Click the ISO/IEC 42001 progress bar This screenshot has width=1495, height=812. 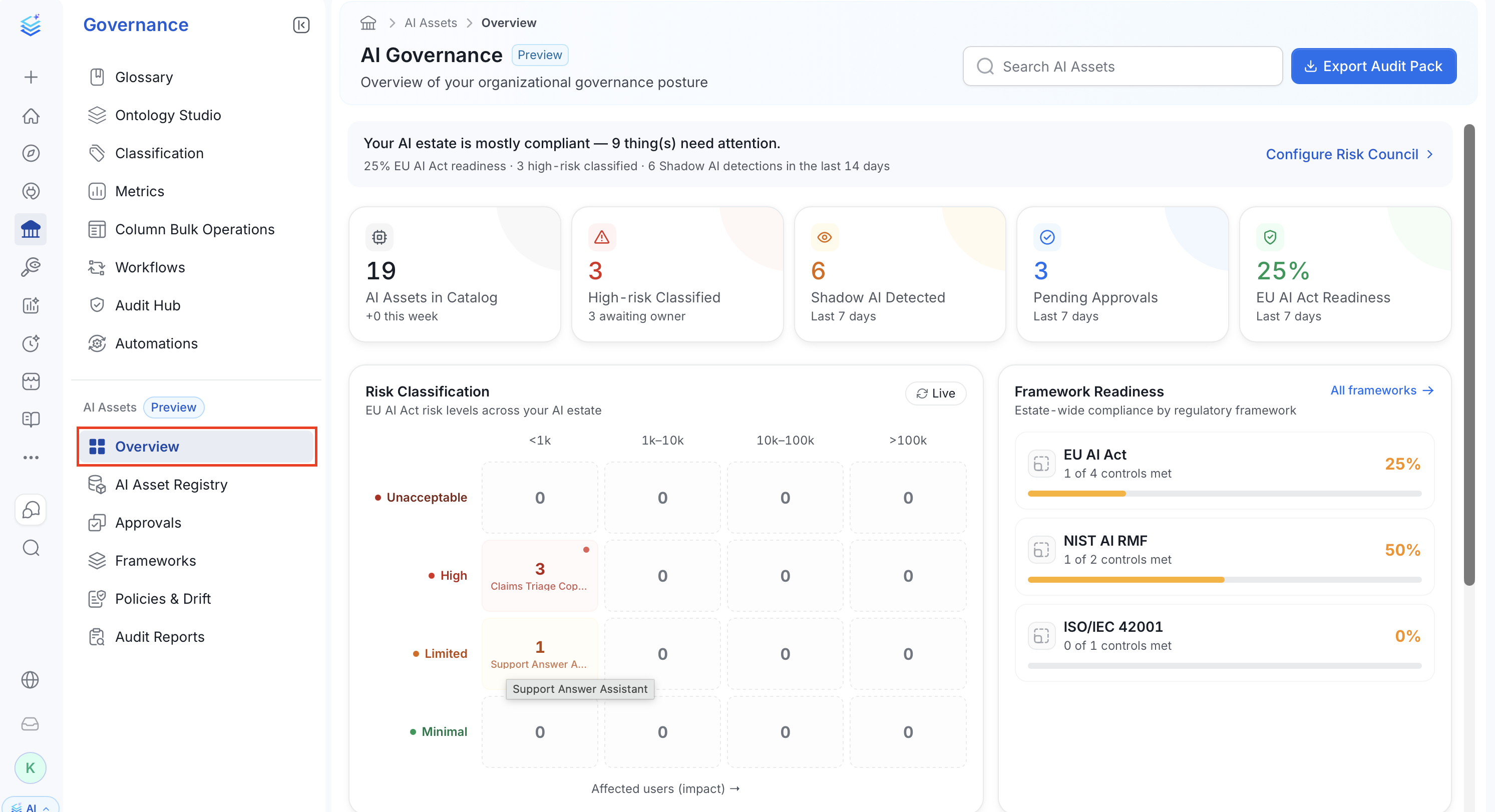tap(1224, 666)
